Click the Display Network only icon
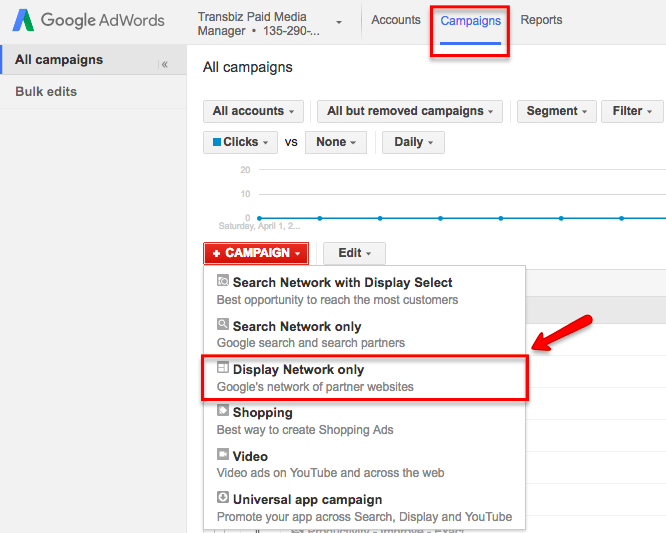Screen dimensions: 666x533 click(223, 369)
